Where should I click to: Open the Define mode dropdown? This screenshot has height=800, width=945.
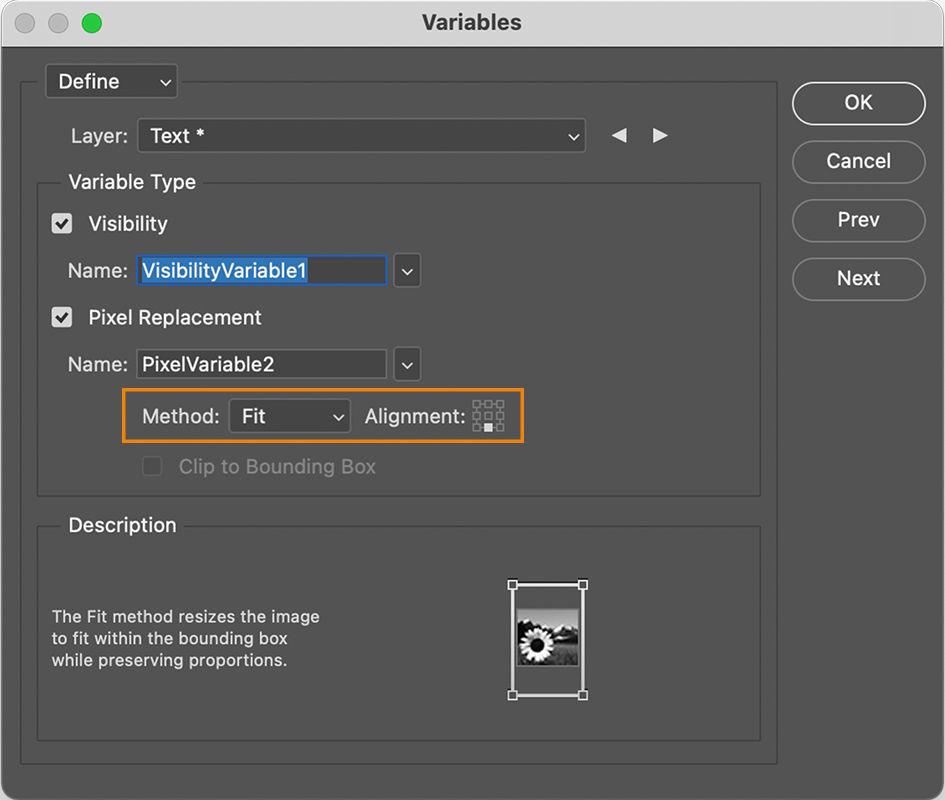pyautogui.click(x=111, y=81)
